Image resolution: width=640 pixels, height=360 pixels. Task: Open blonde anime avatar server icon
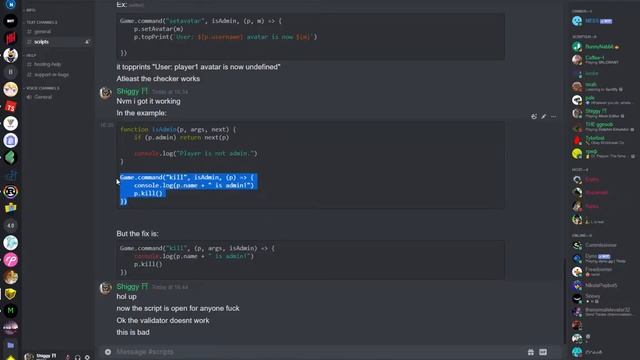(11, 89)
